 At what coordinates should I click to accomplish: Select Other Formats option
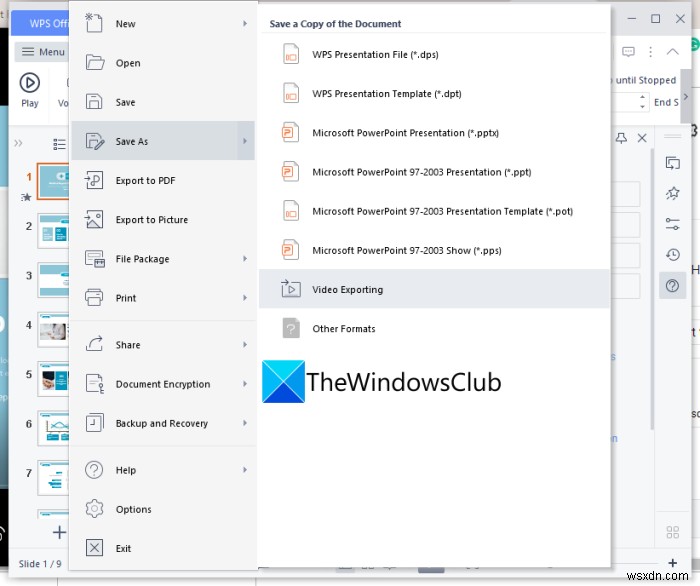434,328
